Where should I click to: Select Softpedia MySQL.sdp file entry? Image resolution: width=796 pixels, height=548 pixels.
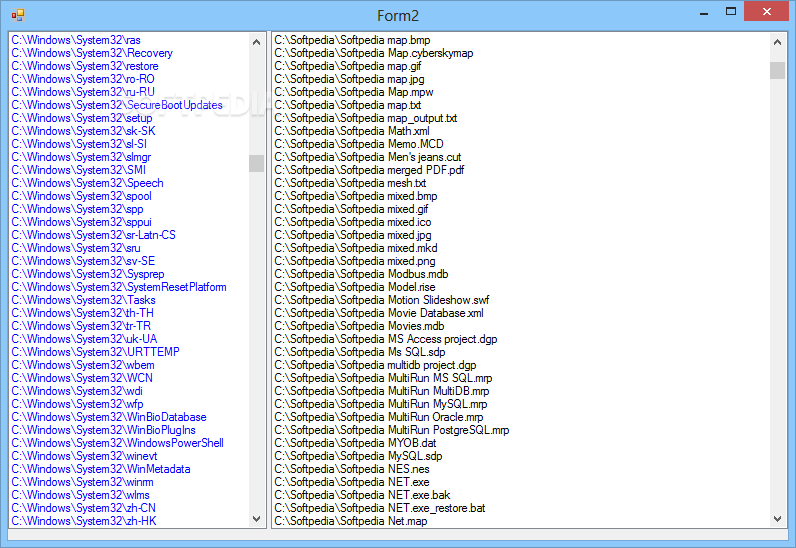pos(358,456)
